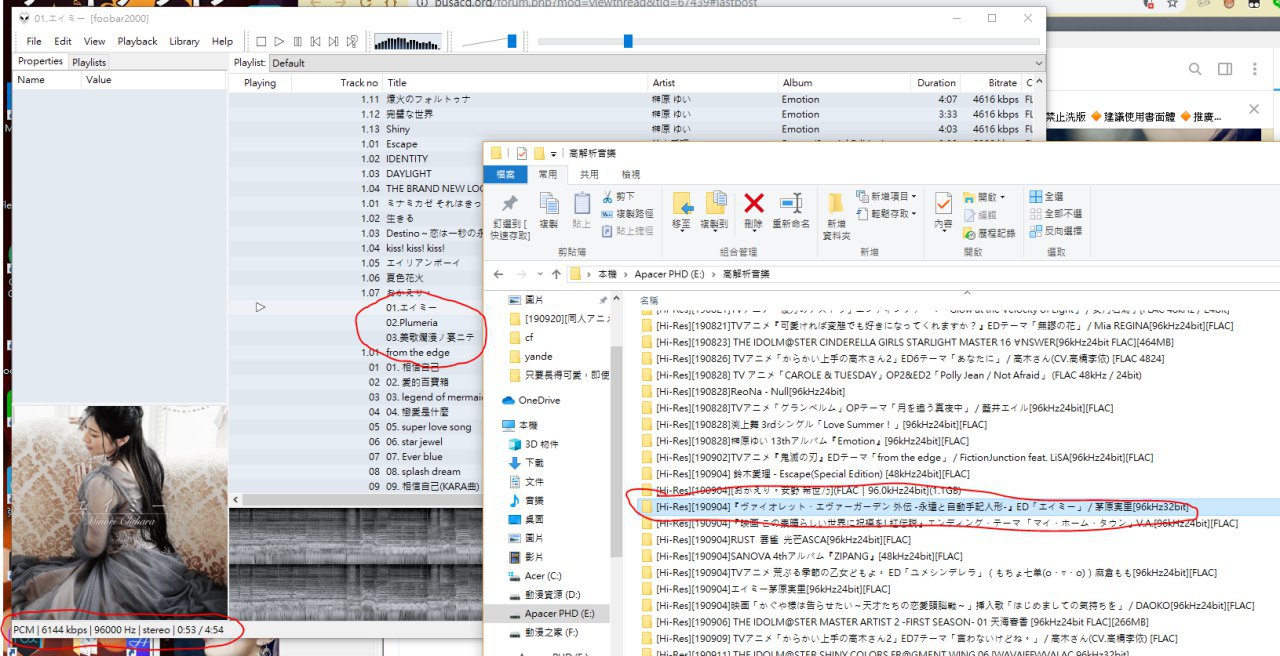Click the browser search magnifier icon
Screen dimensions: 1280x656
(x=1194, y=69)
